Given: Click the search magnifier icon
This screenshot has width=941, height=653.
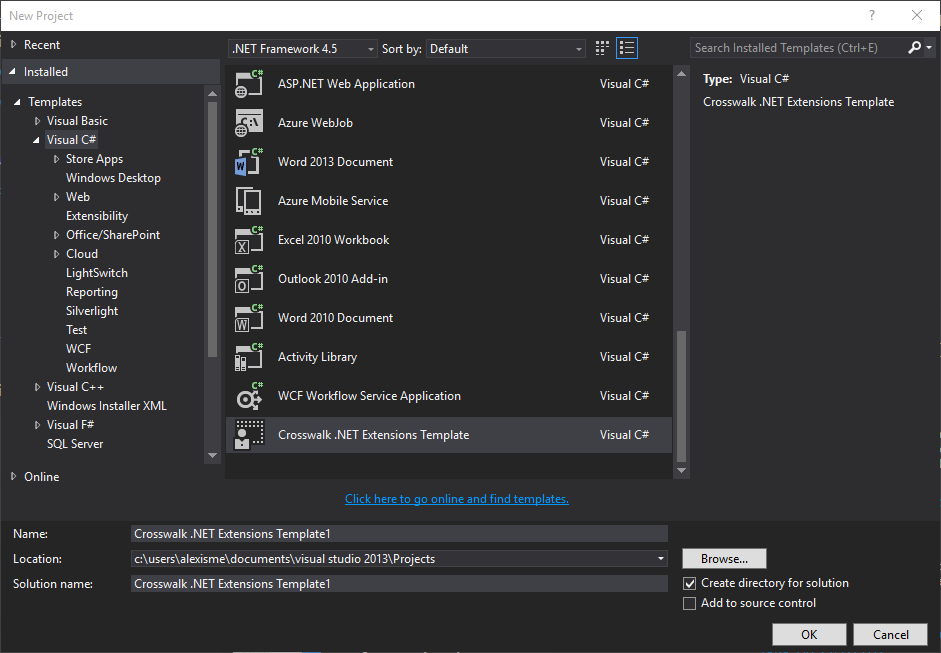Looking at the screenshot, I should pos(915,48).
